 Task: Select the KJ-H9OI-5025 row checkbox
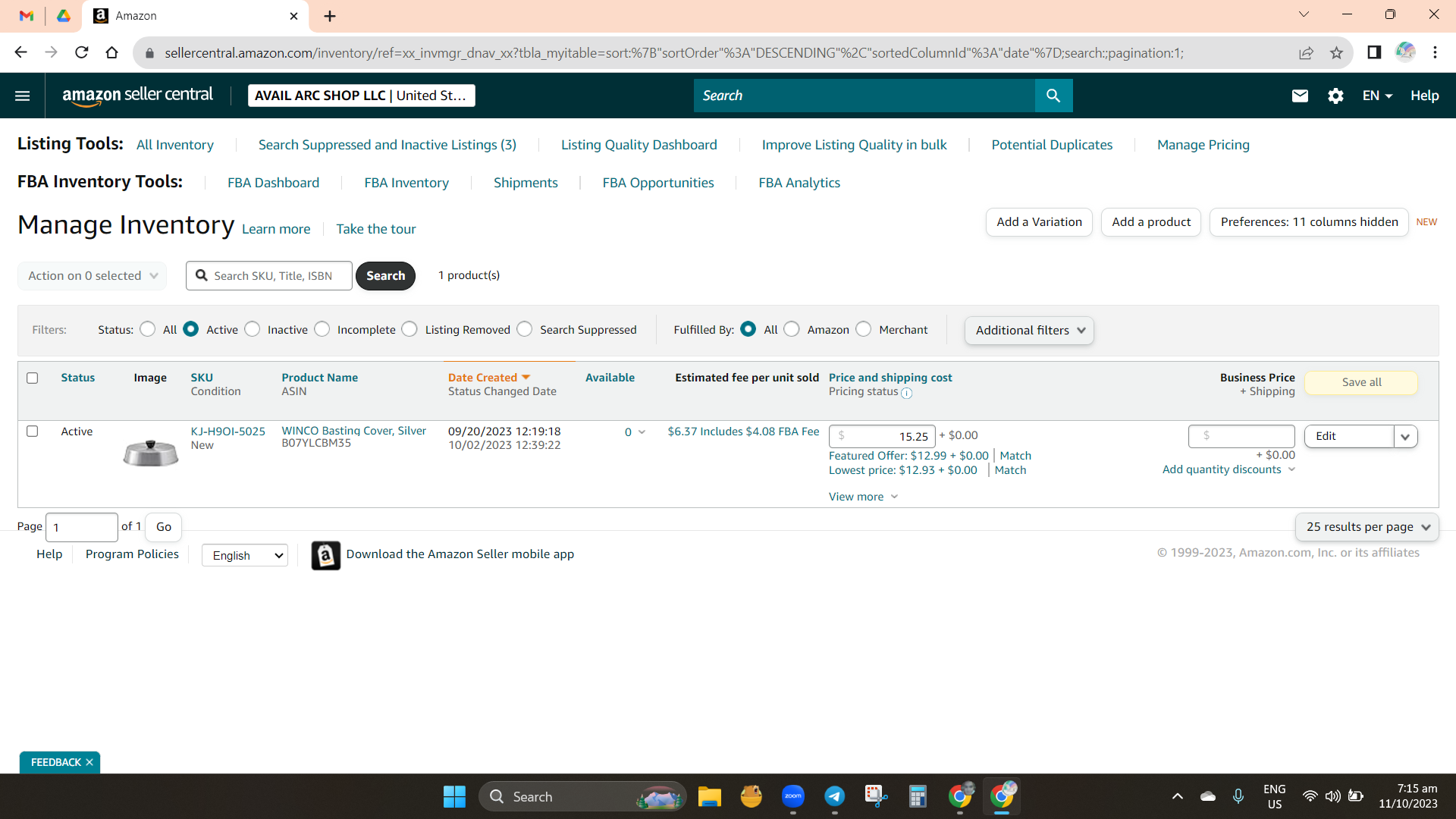[x=32, y=431]
